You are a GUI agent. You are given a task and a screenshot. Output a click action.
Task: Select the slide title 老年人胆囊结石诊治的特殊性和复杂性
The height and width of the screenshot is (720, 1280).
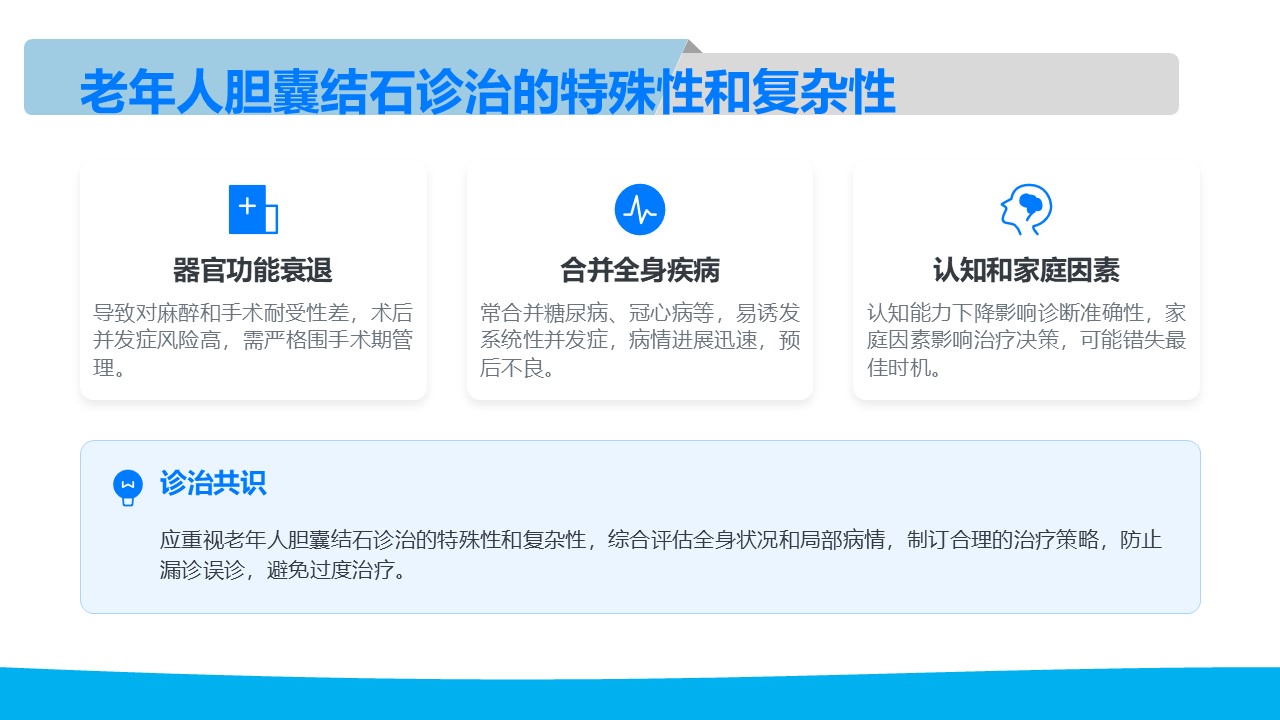pos(487,92)
